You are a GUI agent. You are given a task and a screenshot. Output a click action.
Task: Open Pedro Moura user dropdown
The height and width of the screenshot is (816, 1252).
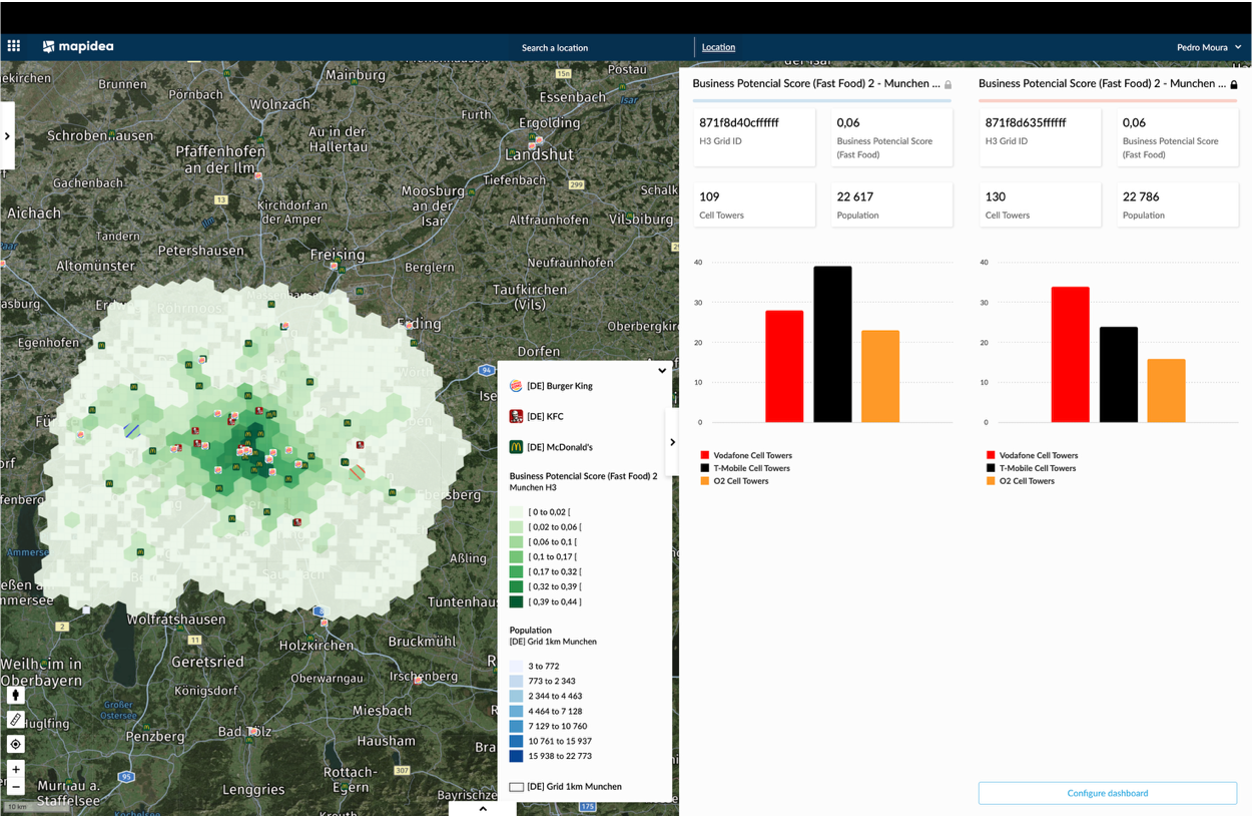[1209, 47]
